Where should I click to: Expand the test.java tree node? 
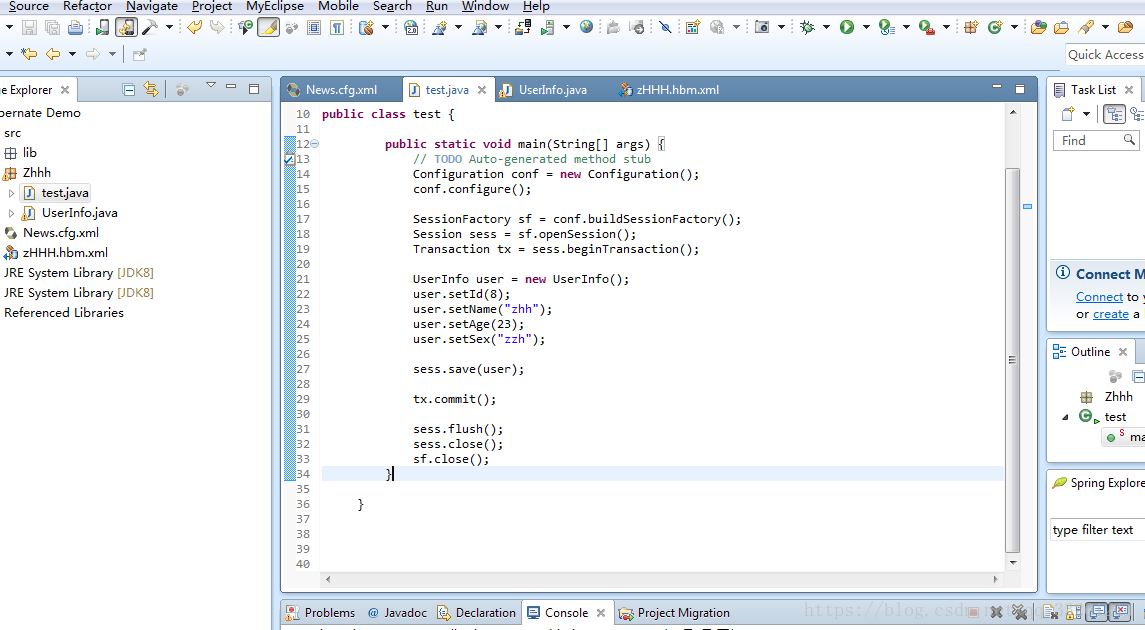pyautogui.click(x=11, y=193)
